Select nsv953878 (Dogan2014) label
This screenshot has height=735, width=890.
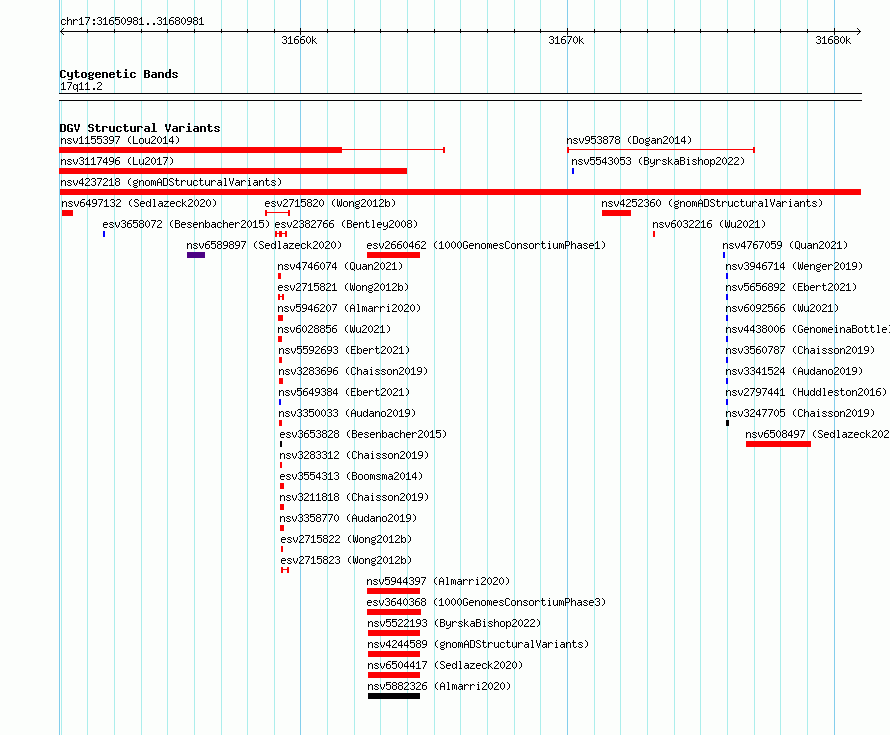point(629,140)
